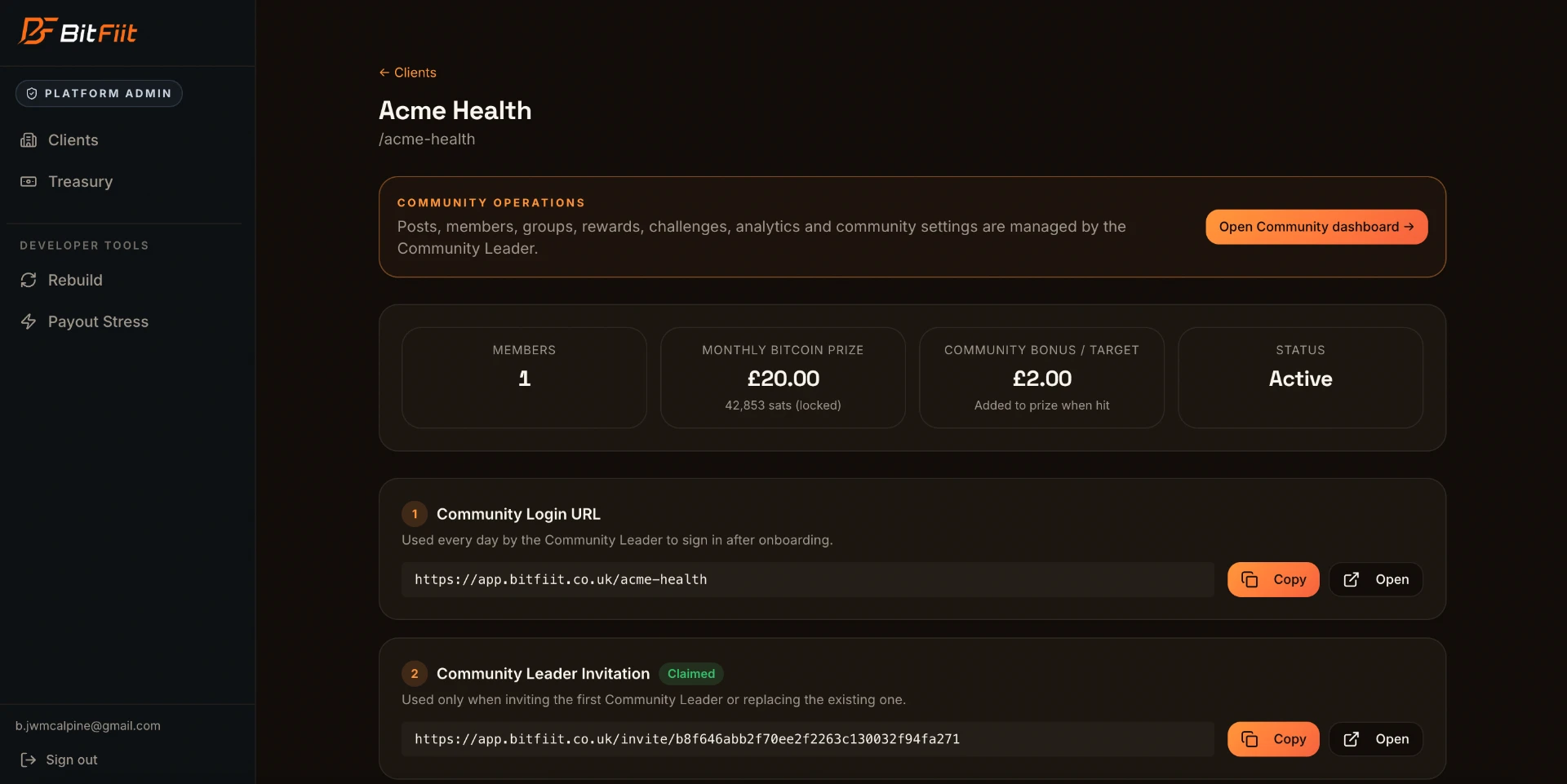Click the back arrow before Clients
The image size is (1567, 784).
point(384,73)
